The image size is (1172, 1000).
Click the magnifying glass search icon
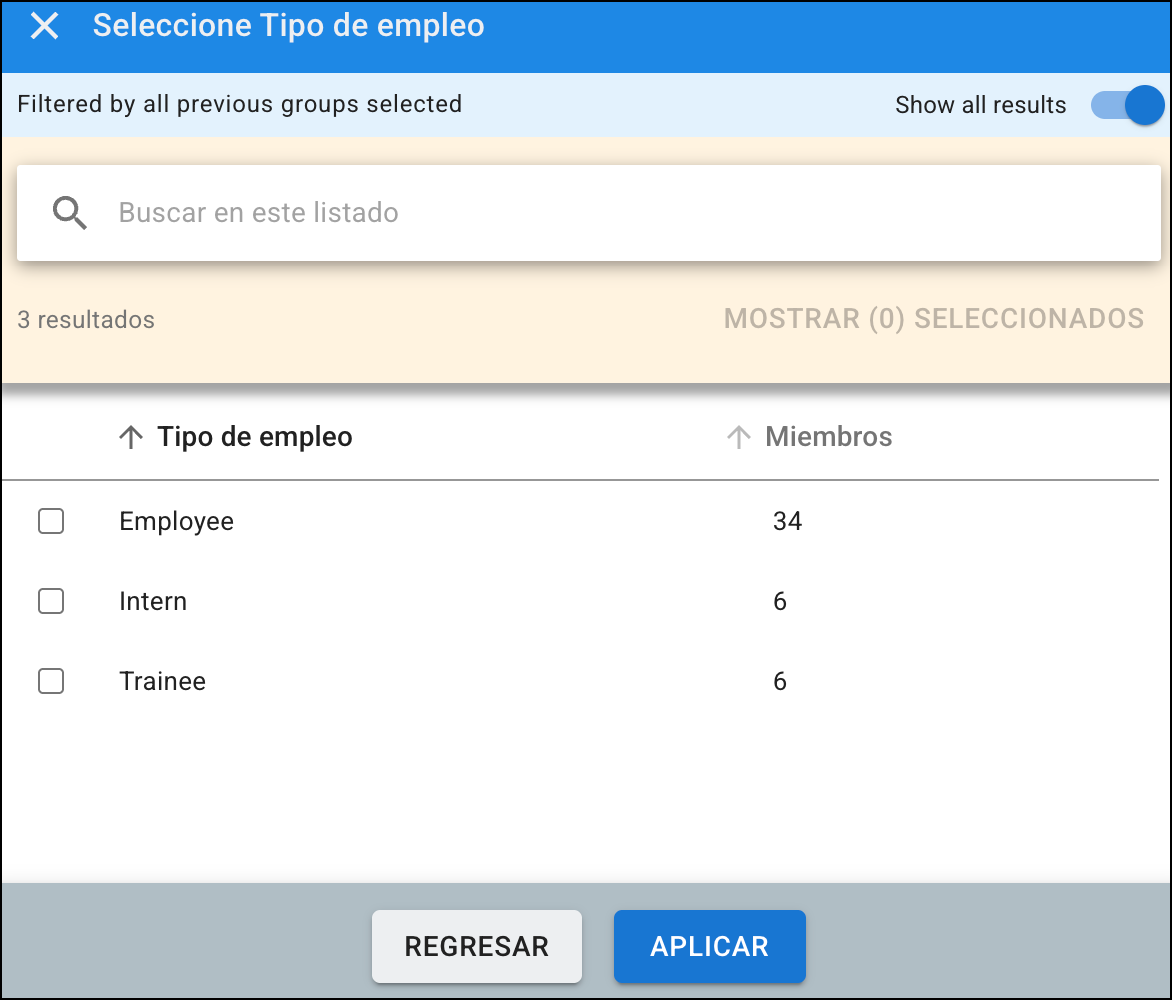click(70, 213)
